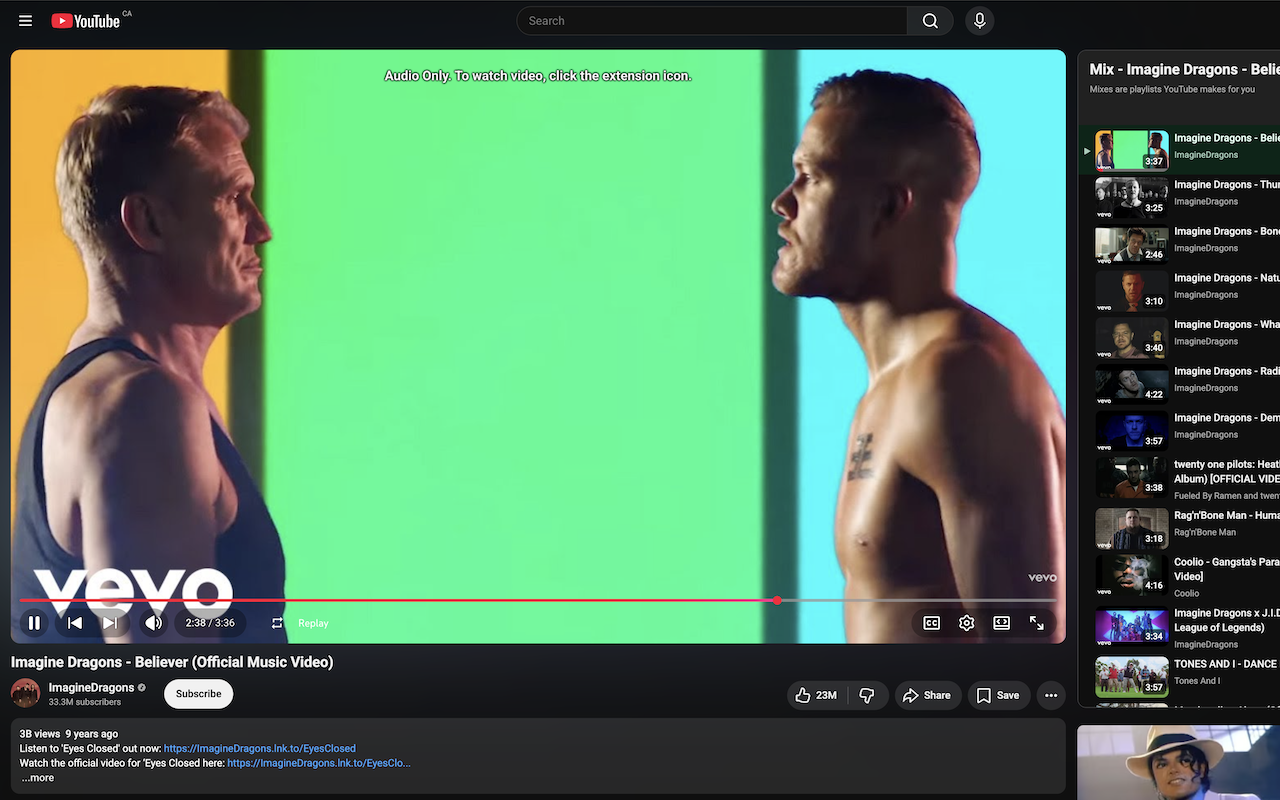Click the vevo watermark in player
The height and width of the screenshot is (800, 1280).
tap(1042, 577)
